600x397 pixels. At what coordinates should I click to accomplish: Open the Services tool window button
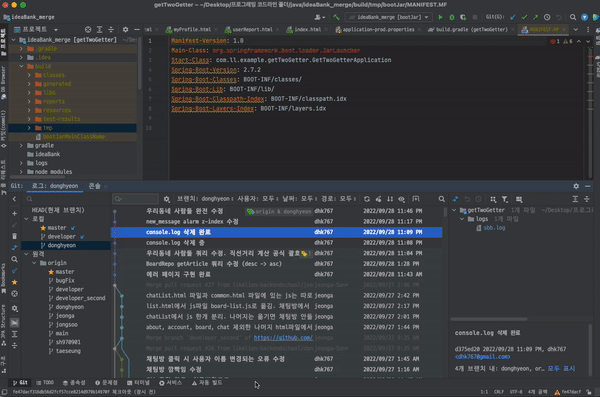point(170,382)
